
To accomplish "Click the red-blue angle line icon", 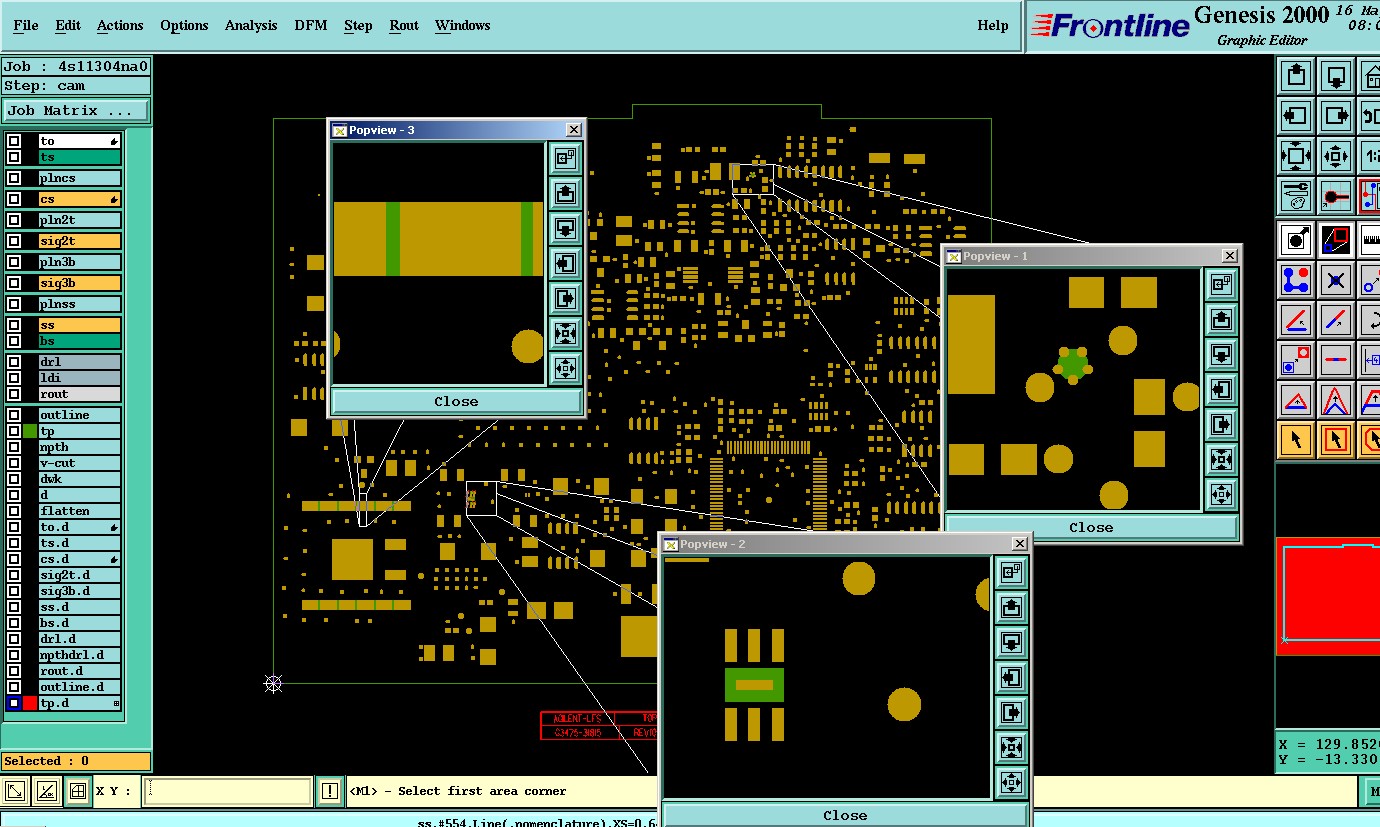I will pos(1297,320).
